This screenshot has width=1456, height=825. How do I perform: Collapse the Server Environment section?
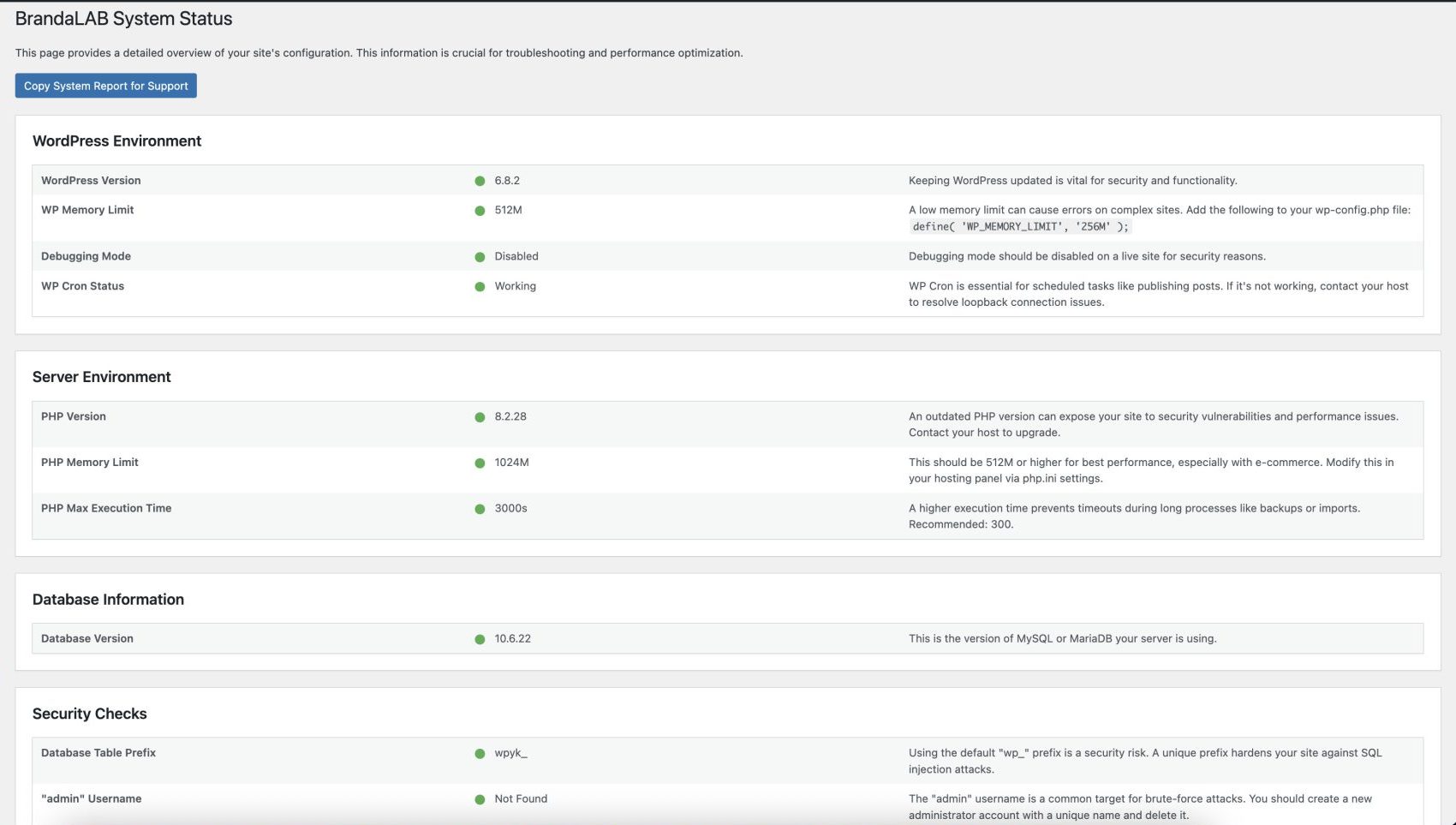(x=101, y=377)
